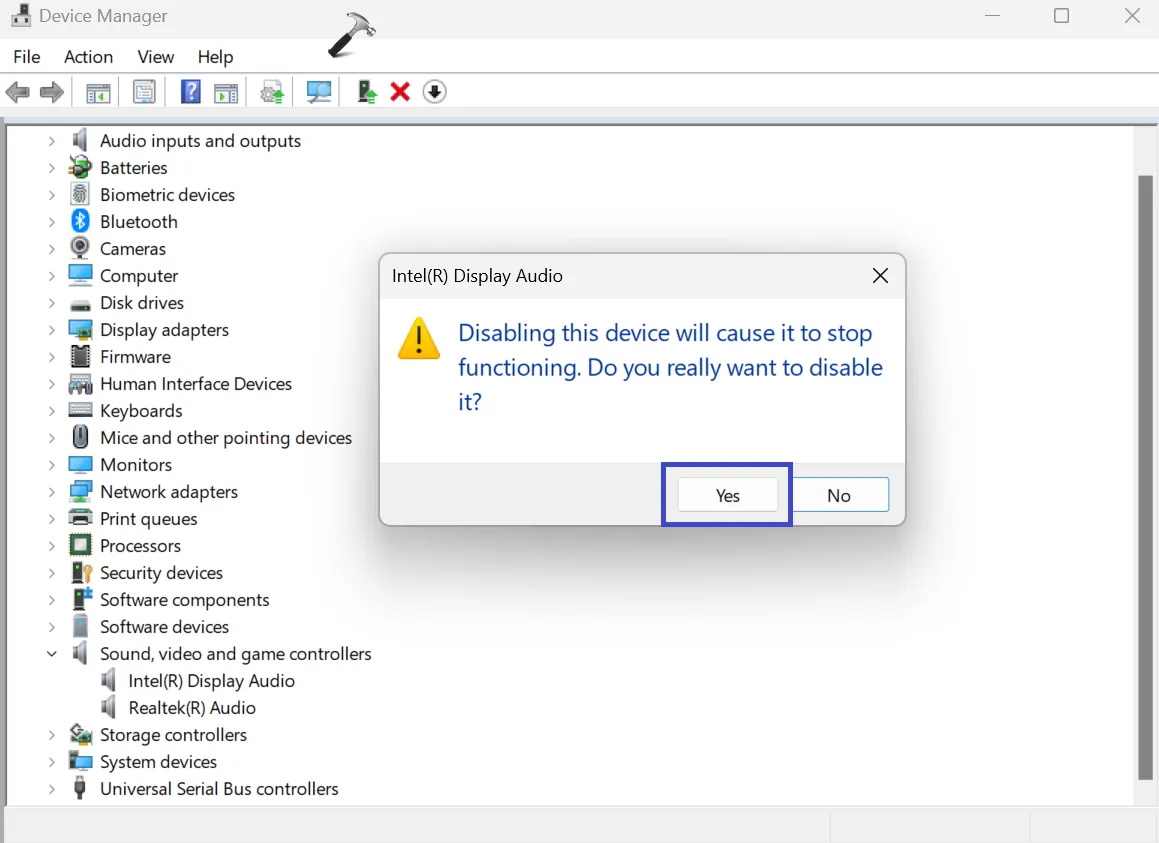Select the System devices label
This screenshot has height=843, width=1159.
(158, 762)
